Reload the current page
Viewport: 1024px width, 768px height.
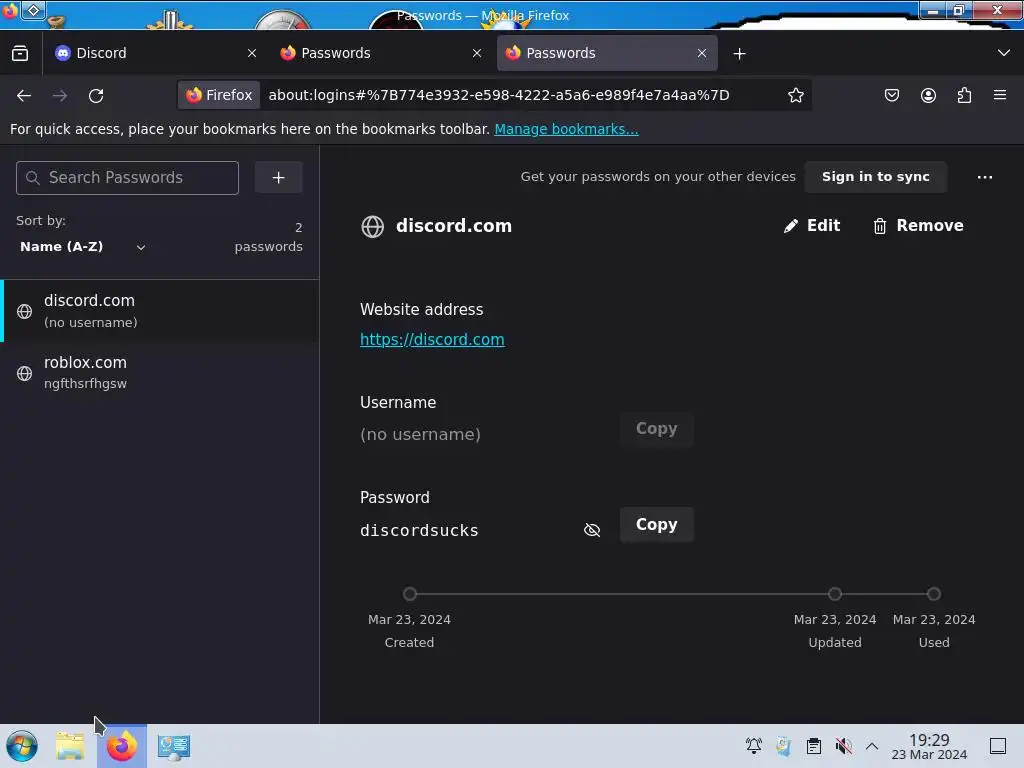coord(96,95)
